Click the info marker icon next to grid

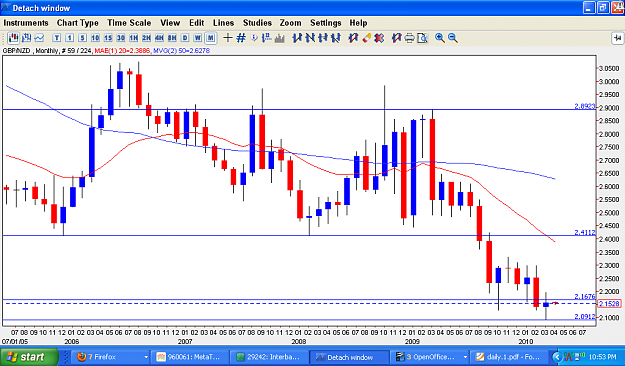[254, 38]
